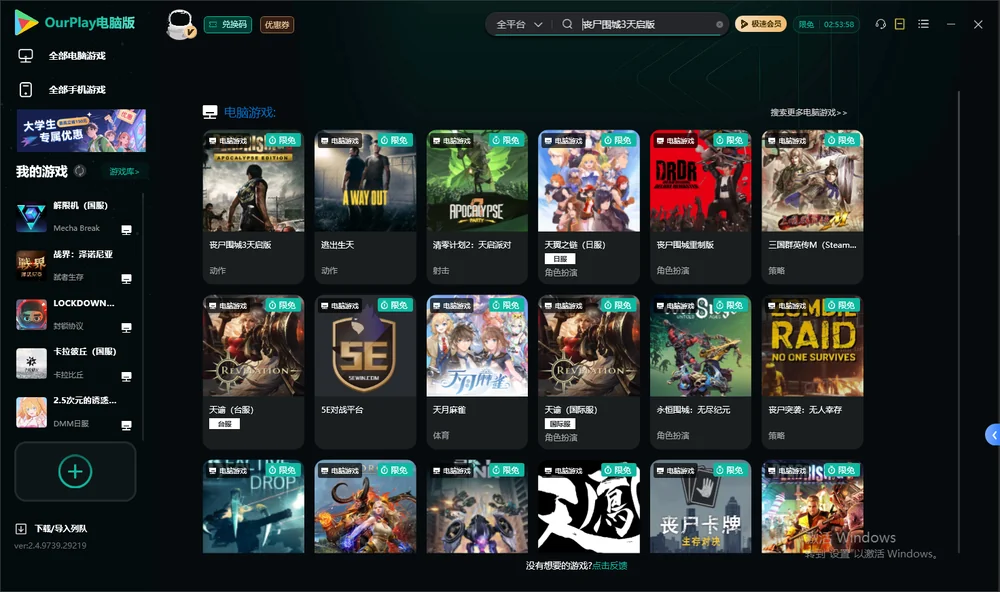Clear the search box text
1000x592 pixels.
click(719, 24)
